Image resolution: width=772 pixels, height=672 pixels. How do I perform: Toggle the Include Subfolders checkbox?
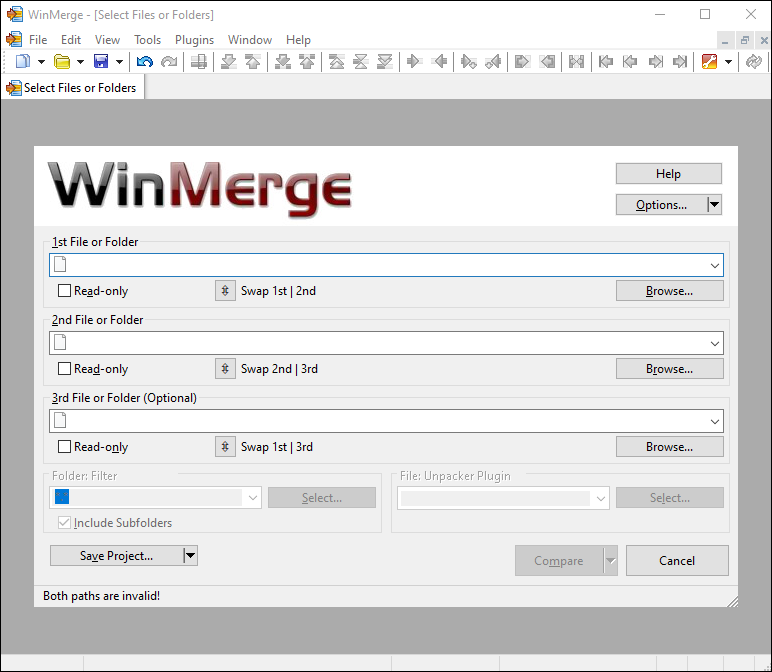click(x=64, y=522)
